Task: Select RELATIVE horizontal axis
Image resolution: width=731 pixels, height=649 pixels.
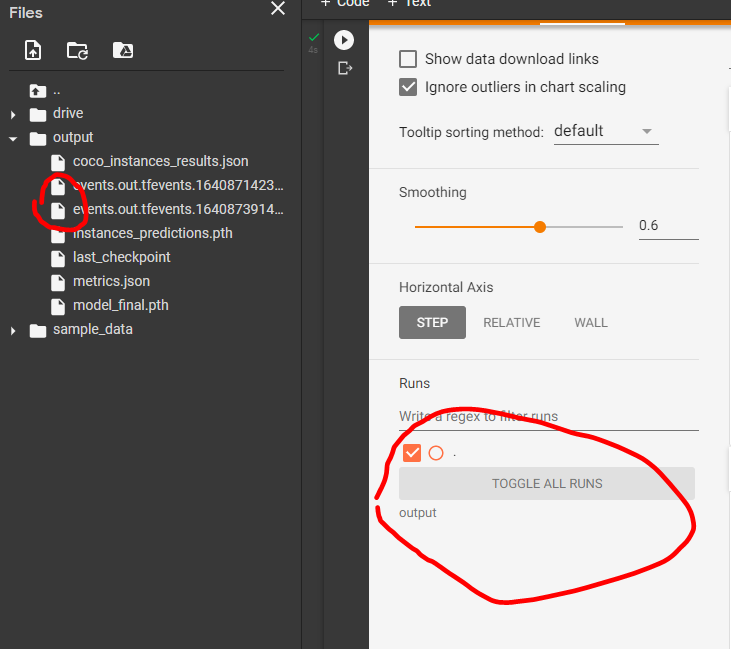Action: pyautogui.click(x=511, y=323)
